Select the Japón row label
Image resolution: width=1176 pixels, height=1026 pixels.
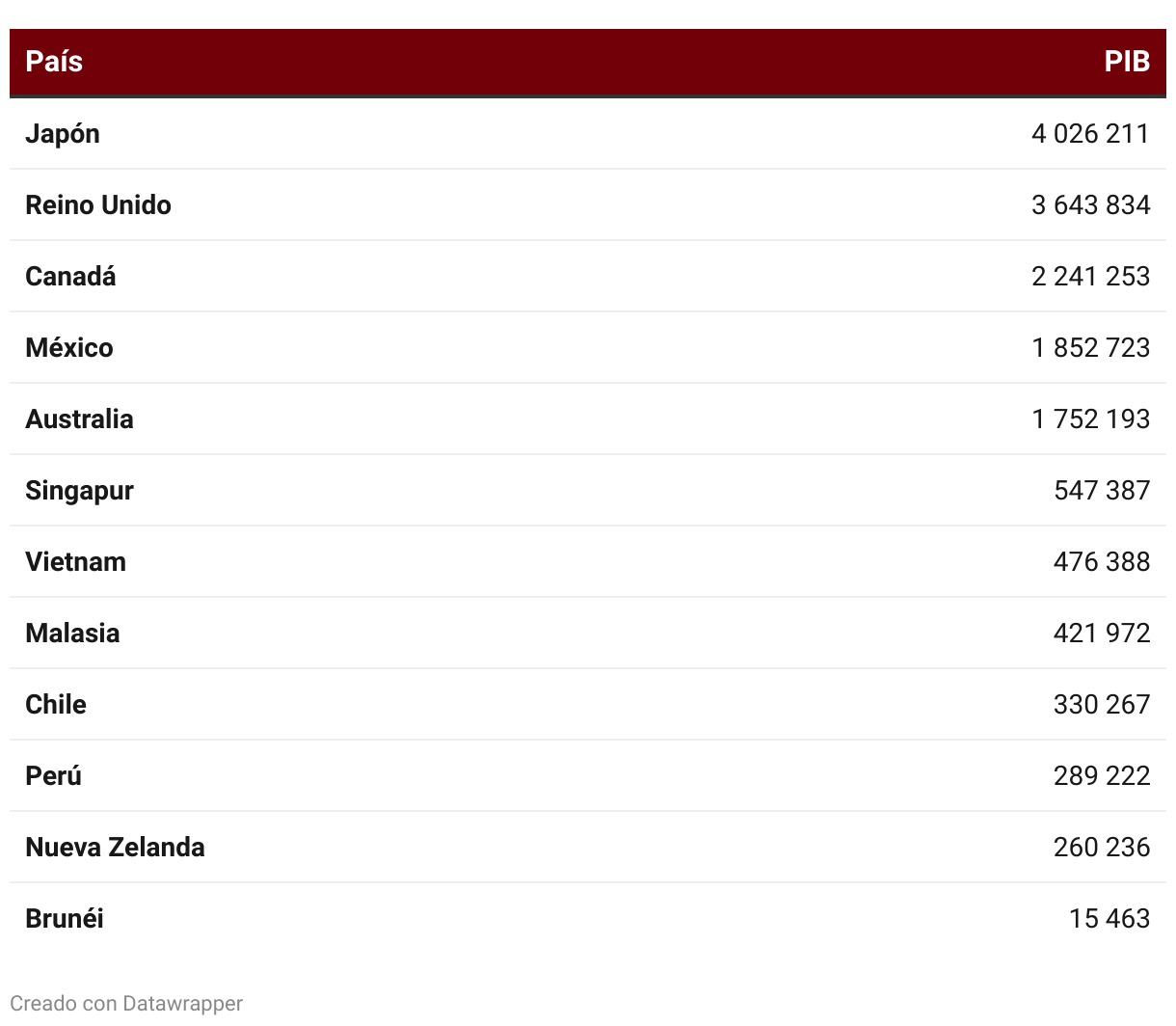pos(63,134)
